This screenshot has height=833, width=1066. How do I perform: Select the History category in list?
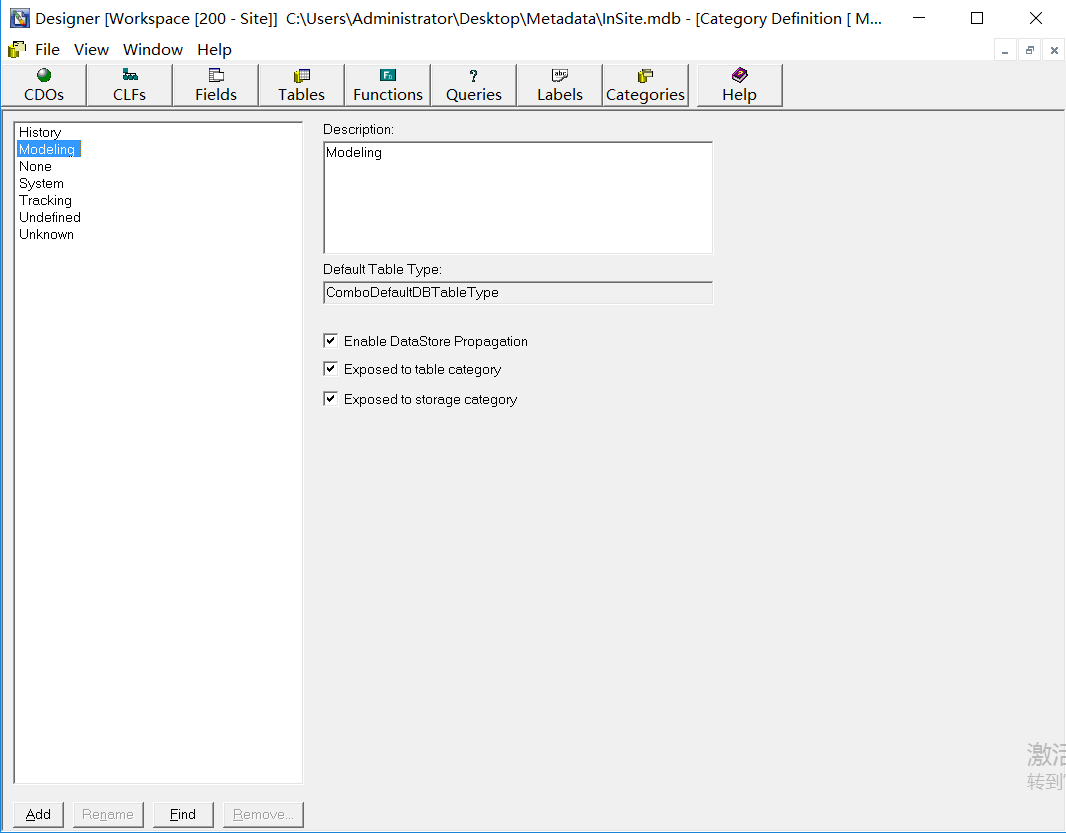pyautogui.click(x=40, y=132)
